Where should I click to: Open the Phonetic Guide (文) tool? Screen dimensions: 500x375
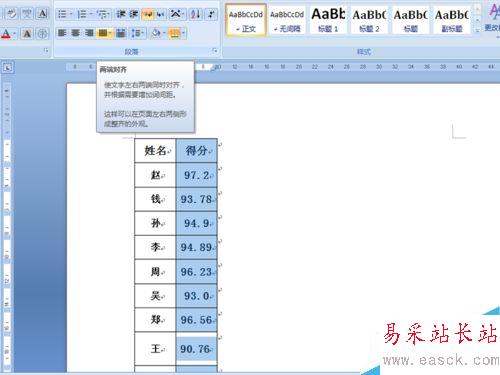(27, 14)
